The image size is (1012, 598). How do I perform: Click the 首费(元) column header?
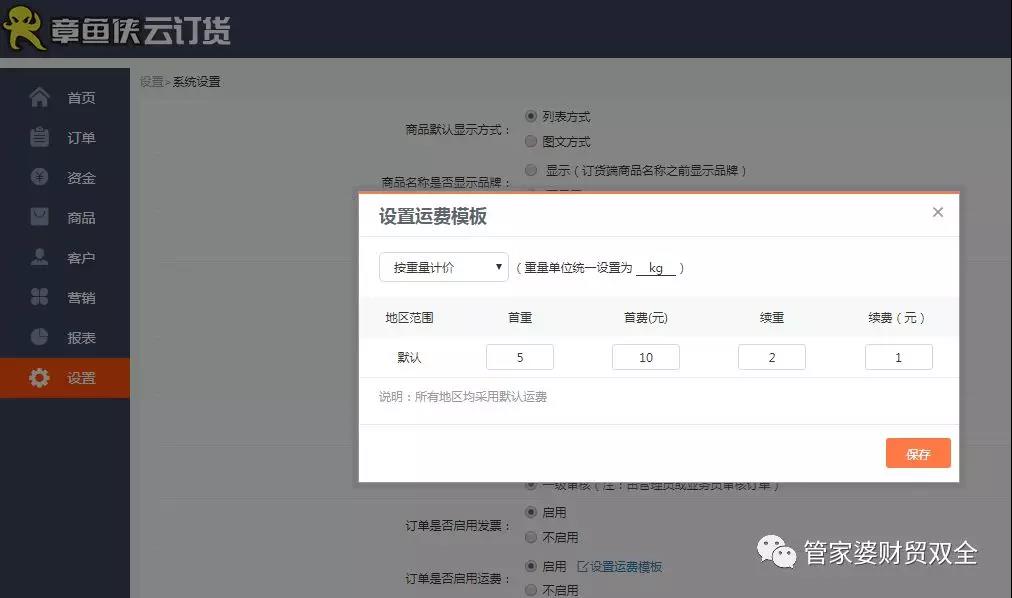click(645, 317)
